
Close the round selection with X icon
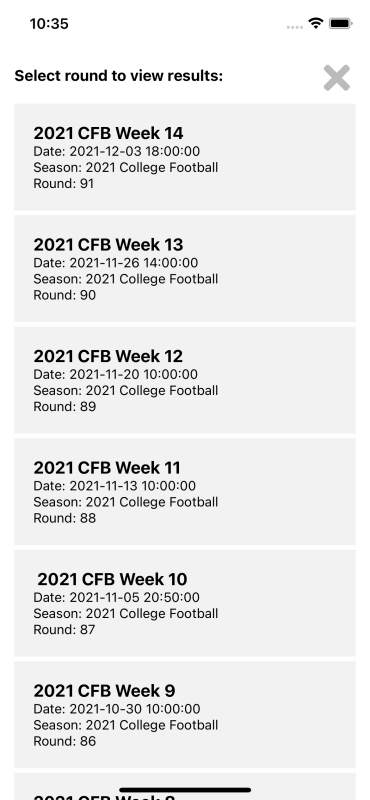(x=336, y=78)
